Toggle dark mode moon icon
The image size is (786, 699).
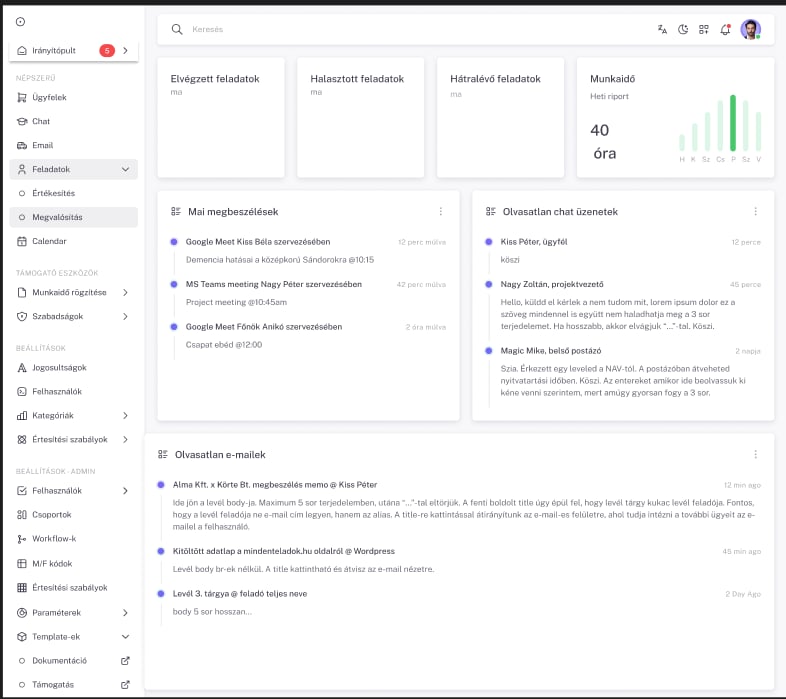683,30
